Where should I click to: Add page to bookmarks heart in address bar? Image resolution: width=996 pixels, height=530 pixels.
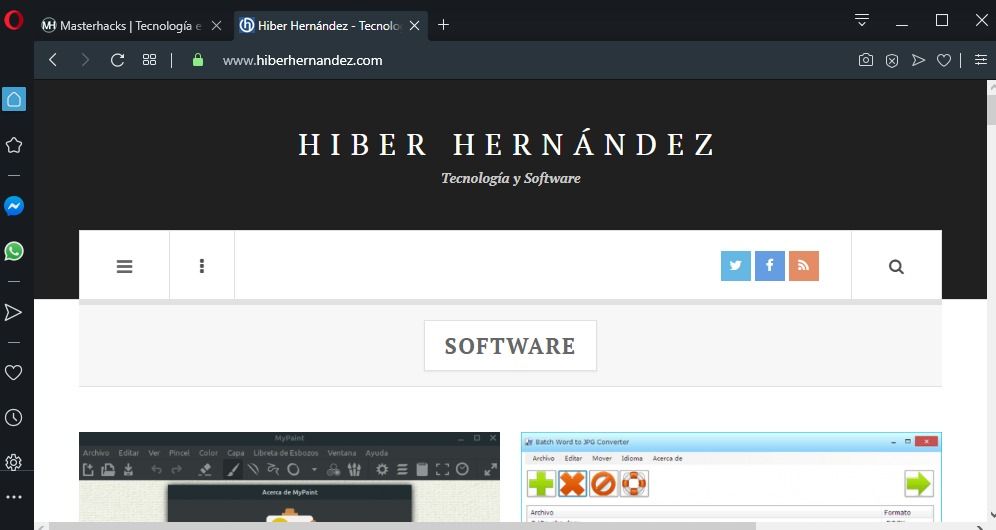[944, 60]
